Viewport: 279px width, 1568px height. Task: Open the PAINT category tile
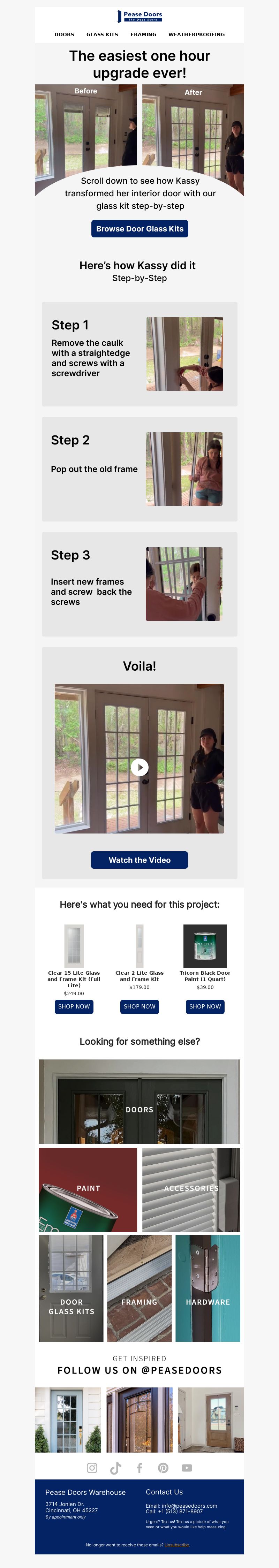pyautogui.click(x=88, y=1189)
